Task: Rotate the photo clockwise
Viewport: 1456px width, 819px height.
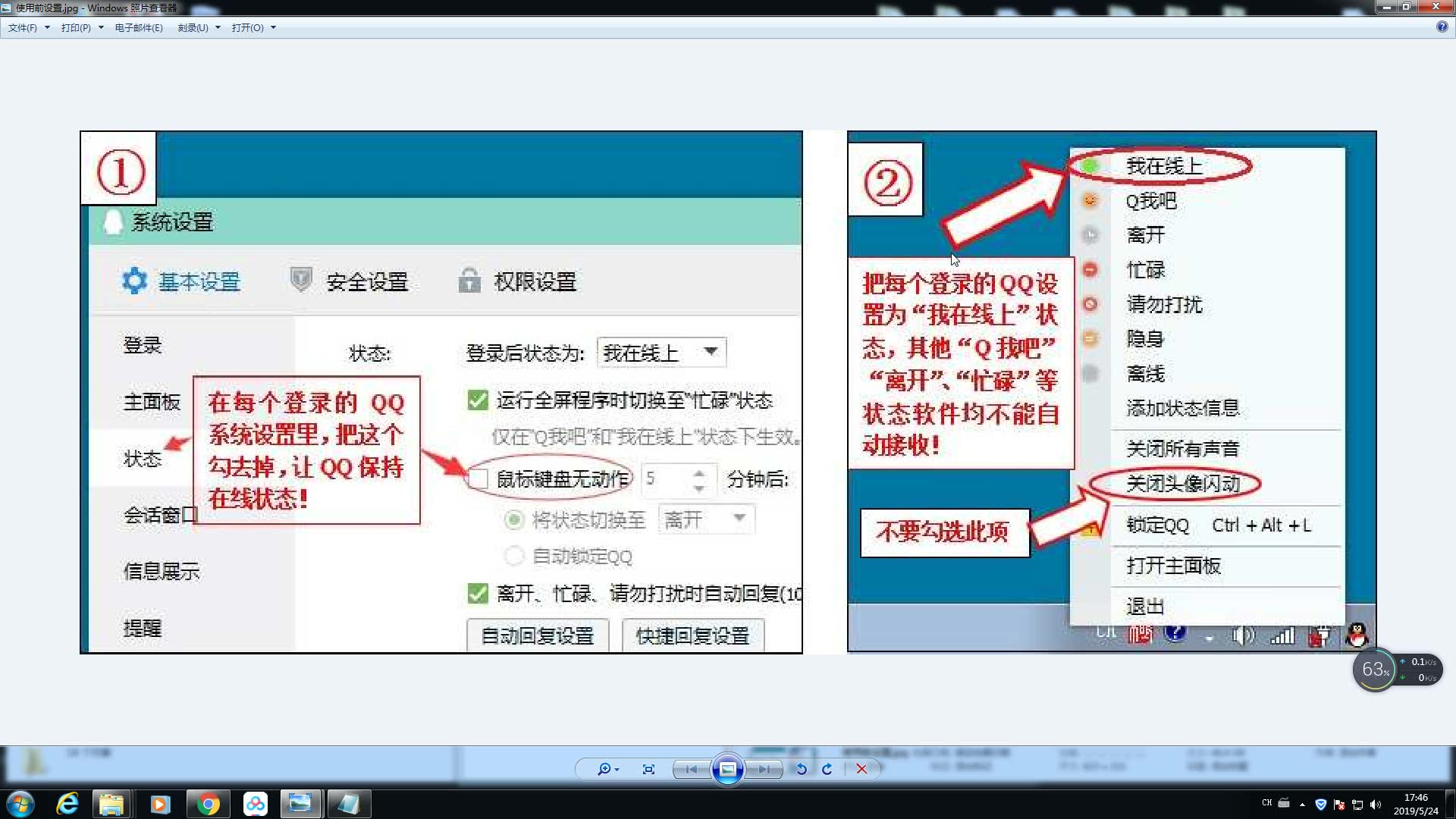Action: tap(827, 769)
